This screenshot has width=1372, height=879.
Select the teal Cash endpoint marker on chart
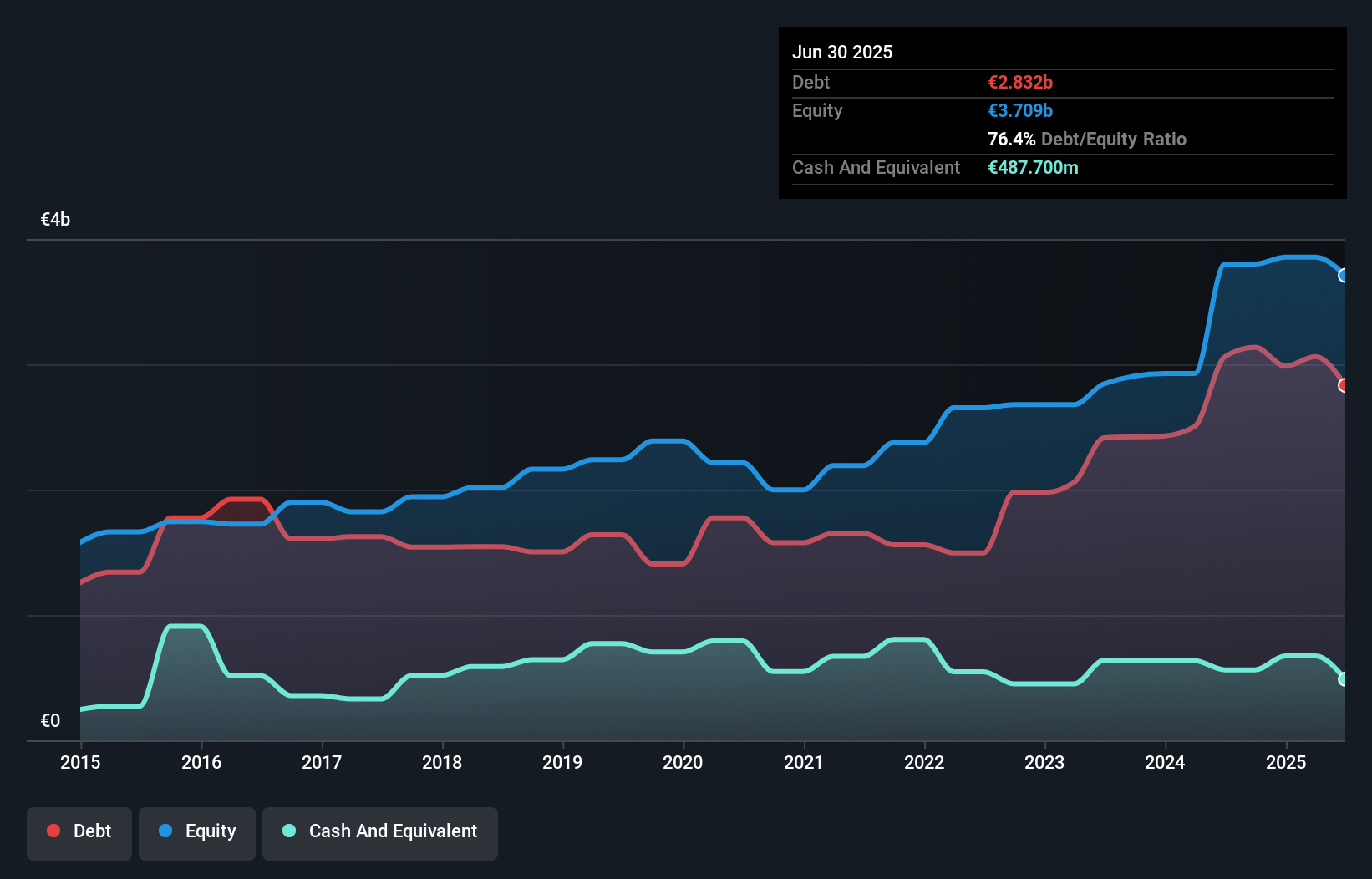tap(1344, 678)
